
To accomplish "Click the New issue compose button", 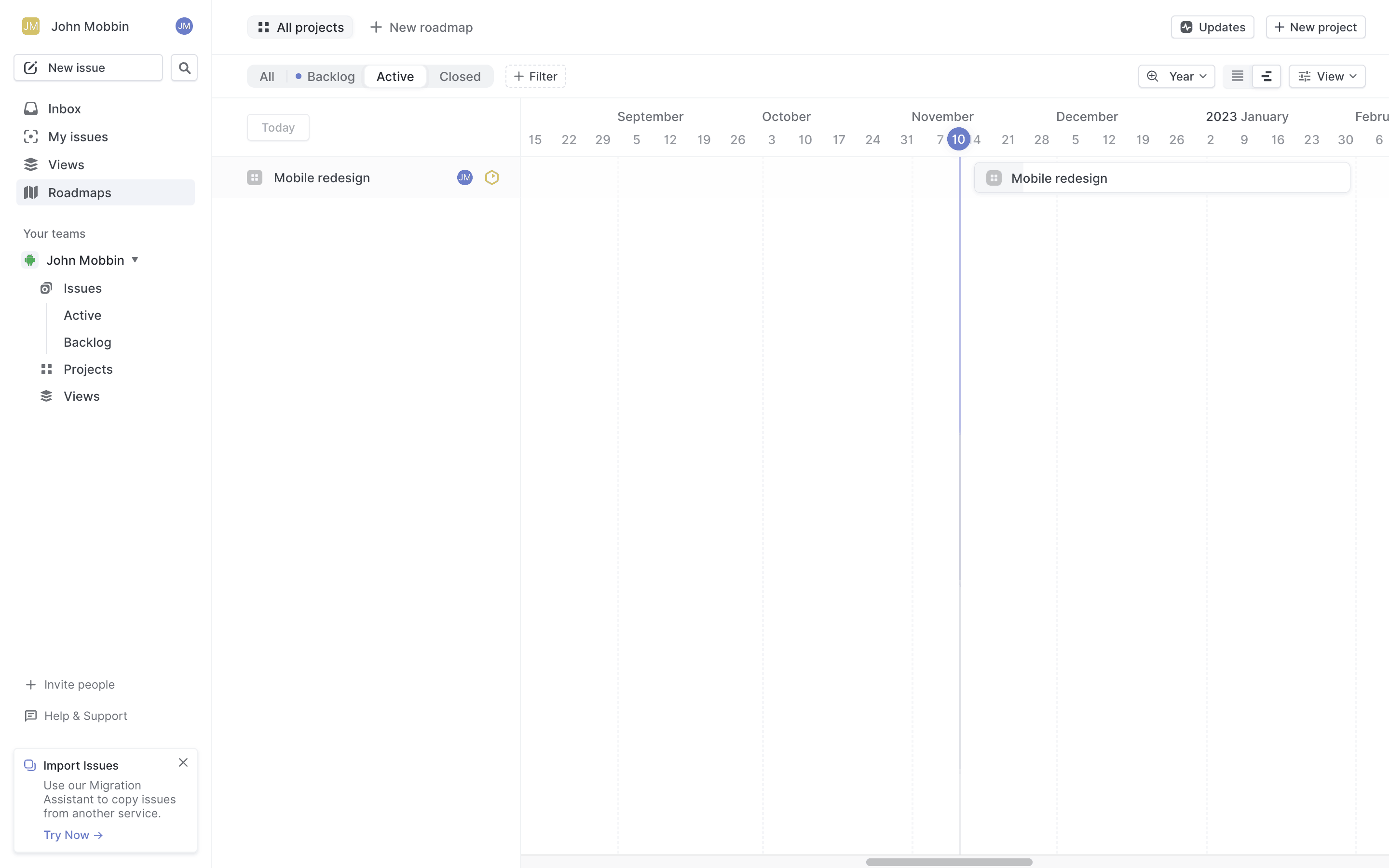I will tap(88, 68).
